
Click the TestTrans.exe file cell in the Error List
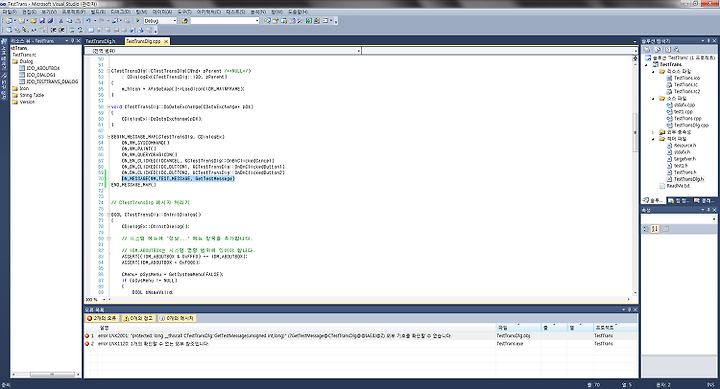[x=510, y=344]
